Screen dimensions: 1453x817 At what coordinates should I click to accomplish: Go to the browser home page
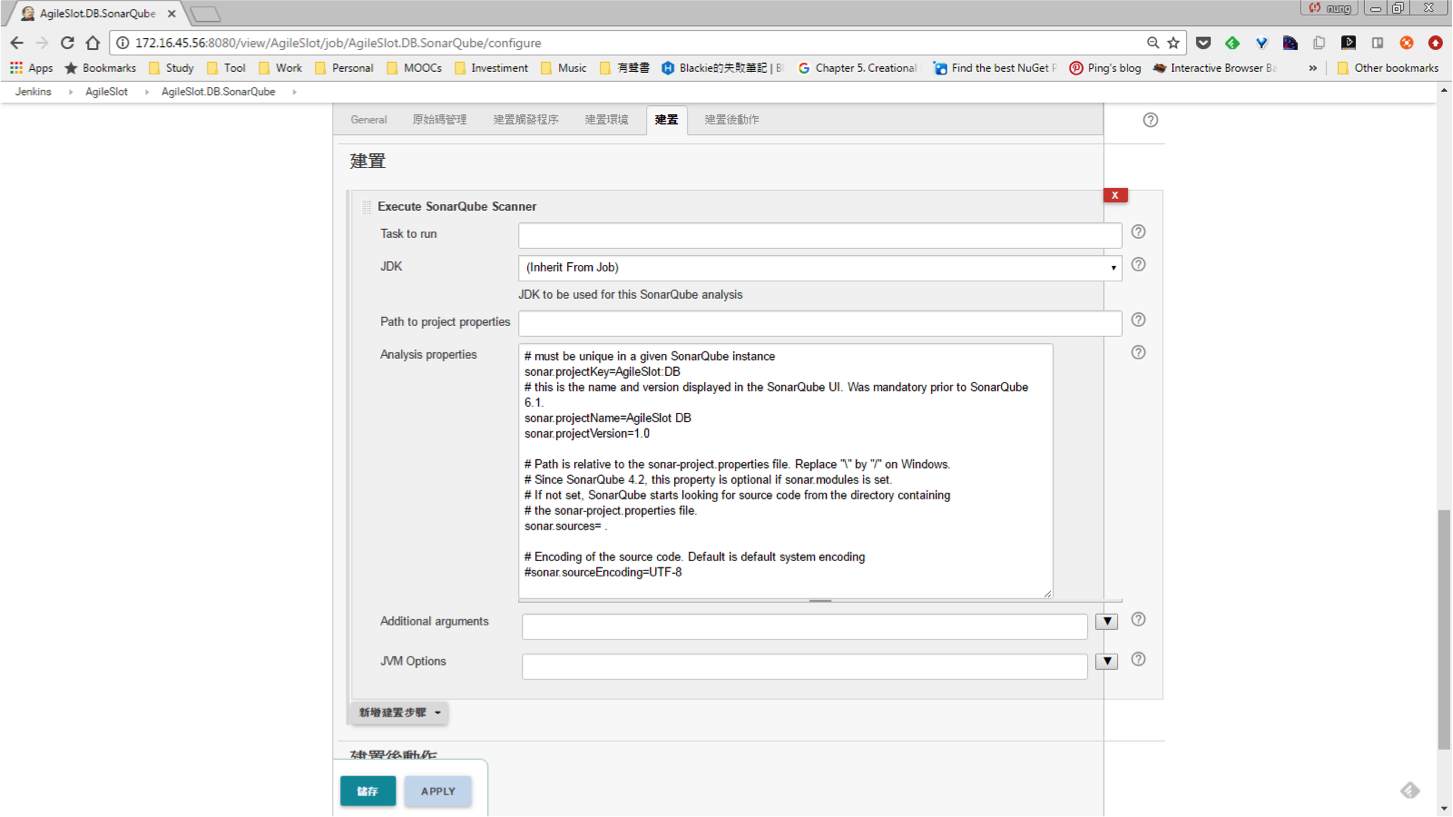(93, 43)
